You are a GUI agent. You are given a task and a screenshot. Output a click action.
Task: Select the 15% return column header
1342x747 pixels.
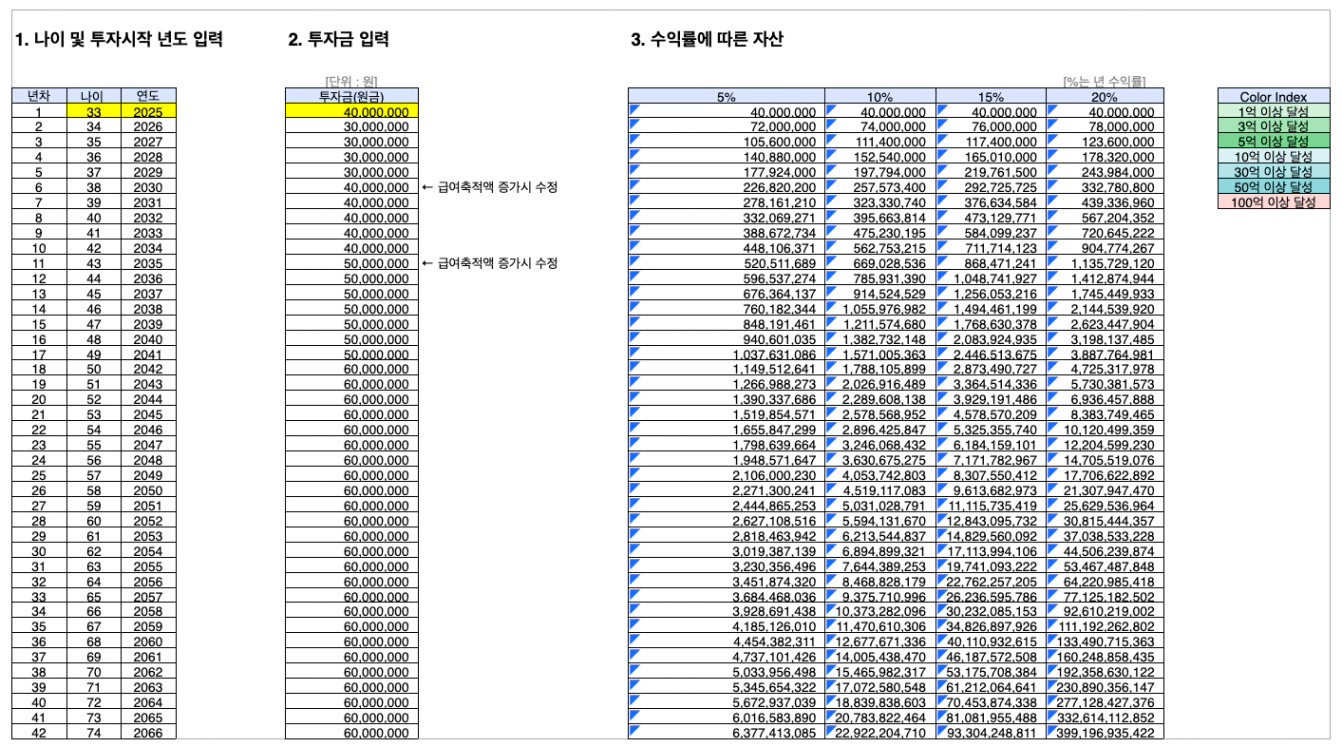990,97
